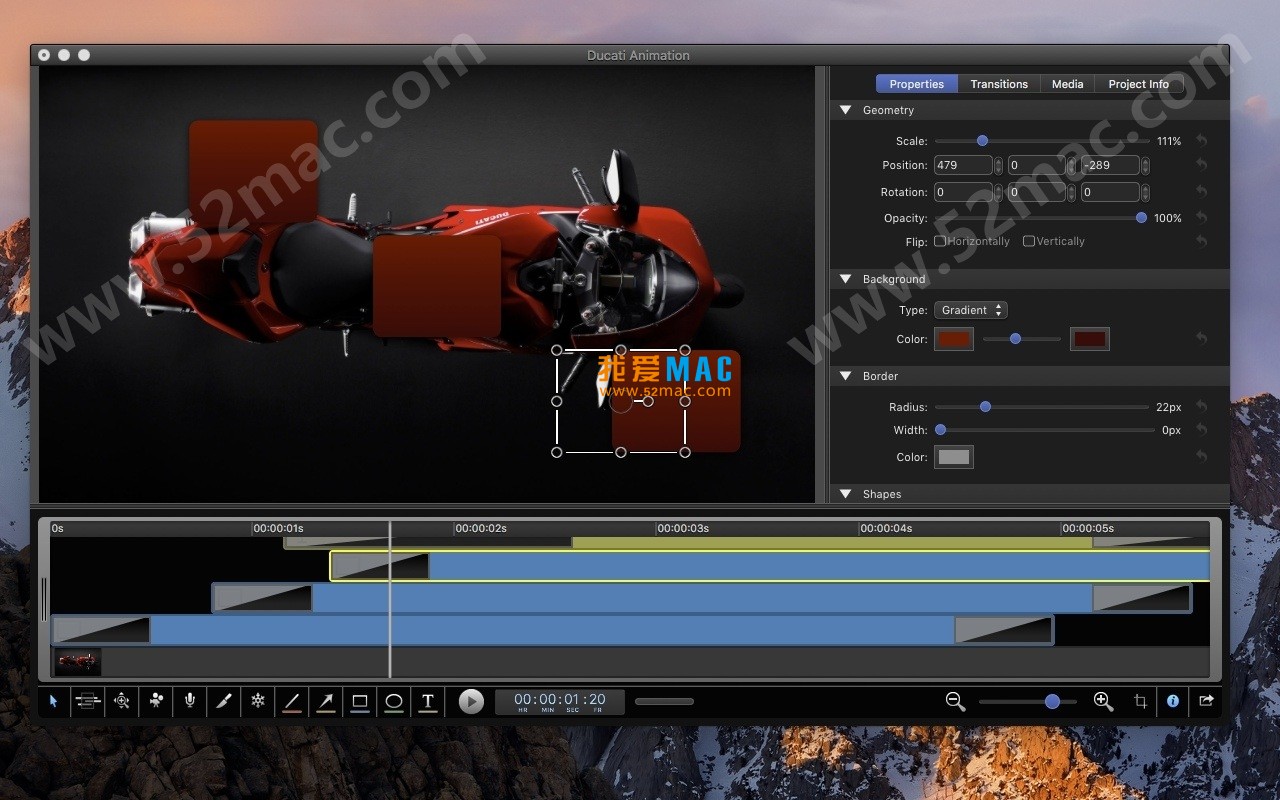Viewport: 1280px width, 800px height.
Task: Click stepper beside first Rotation field
Action: tap(998, 192)
